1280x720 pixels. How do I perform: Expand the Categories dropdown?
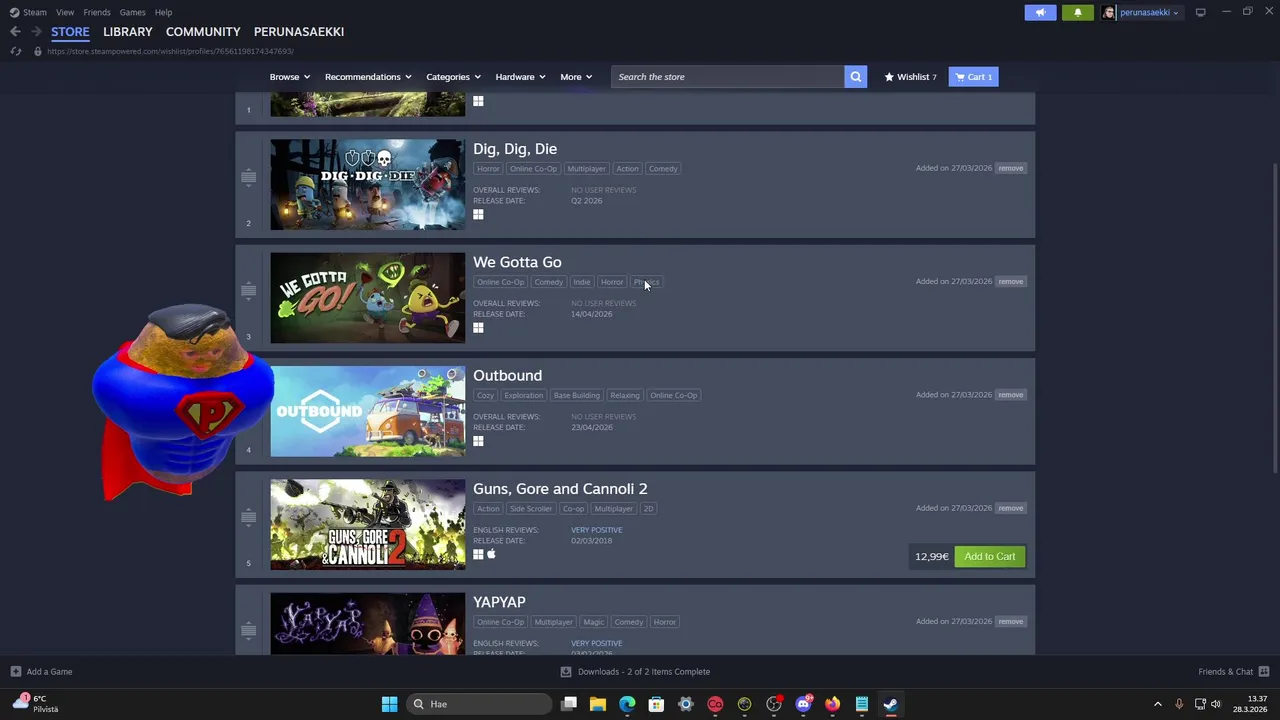pyautogui.click(x=453, y=77)
